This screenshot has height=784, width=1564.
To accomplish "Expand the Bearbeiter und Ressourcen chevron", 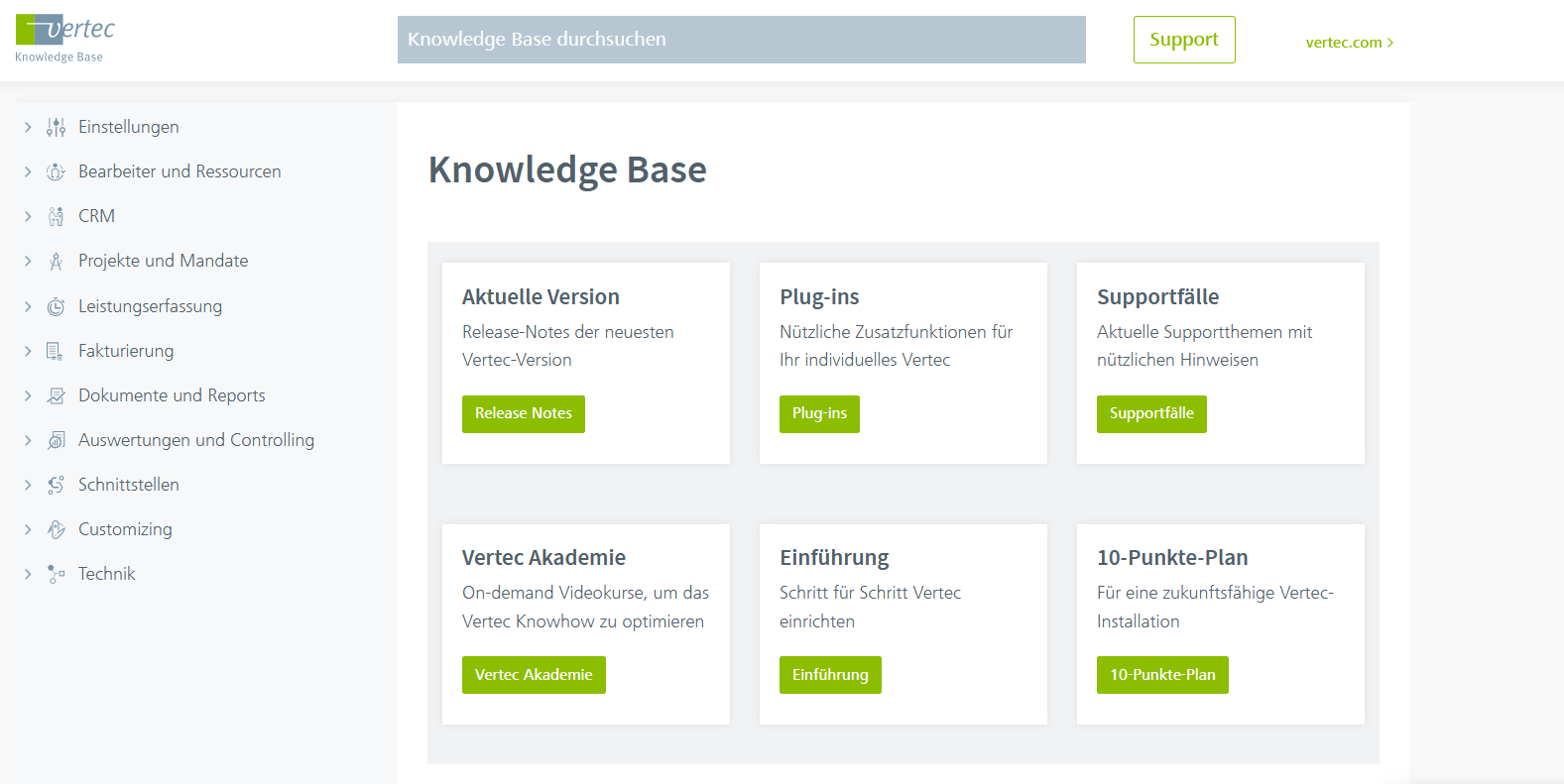I will click(x=28, y=171).
